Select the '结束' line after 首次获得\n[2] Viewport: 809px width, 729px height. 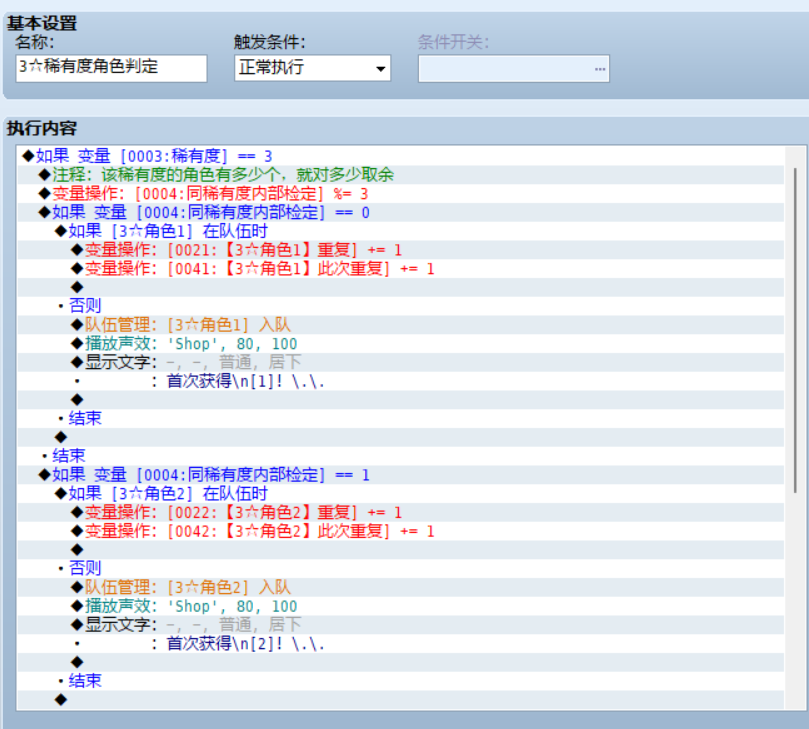(x=401, y=681)
